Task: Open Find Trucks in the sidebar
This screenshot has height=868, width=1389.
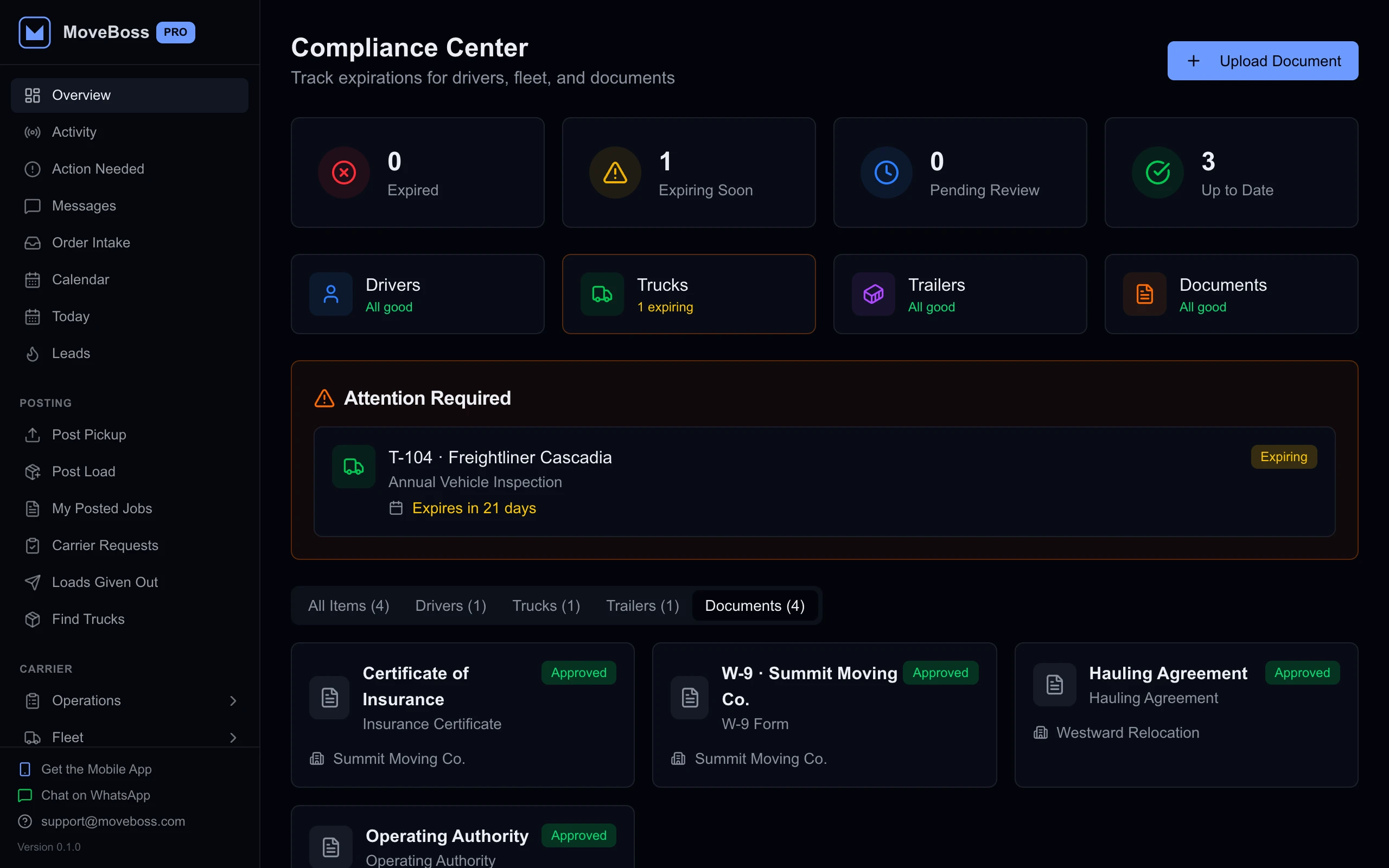Action: (129, 619)
